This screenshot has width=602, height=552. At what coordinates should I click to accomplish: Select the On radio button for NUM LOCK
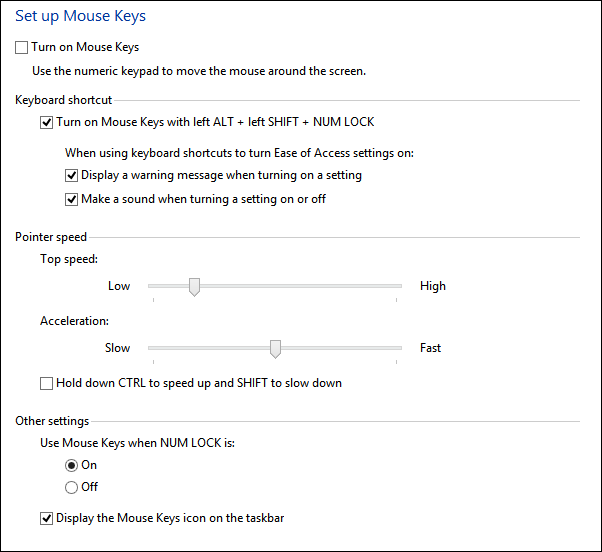click(x=71, y=465)
